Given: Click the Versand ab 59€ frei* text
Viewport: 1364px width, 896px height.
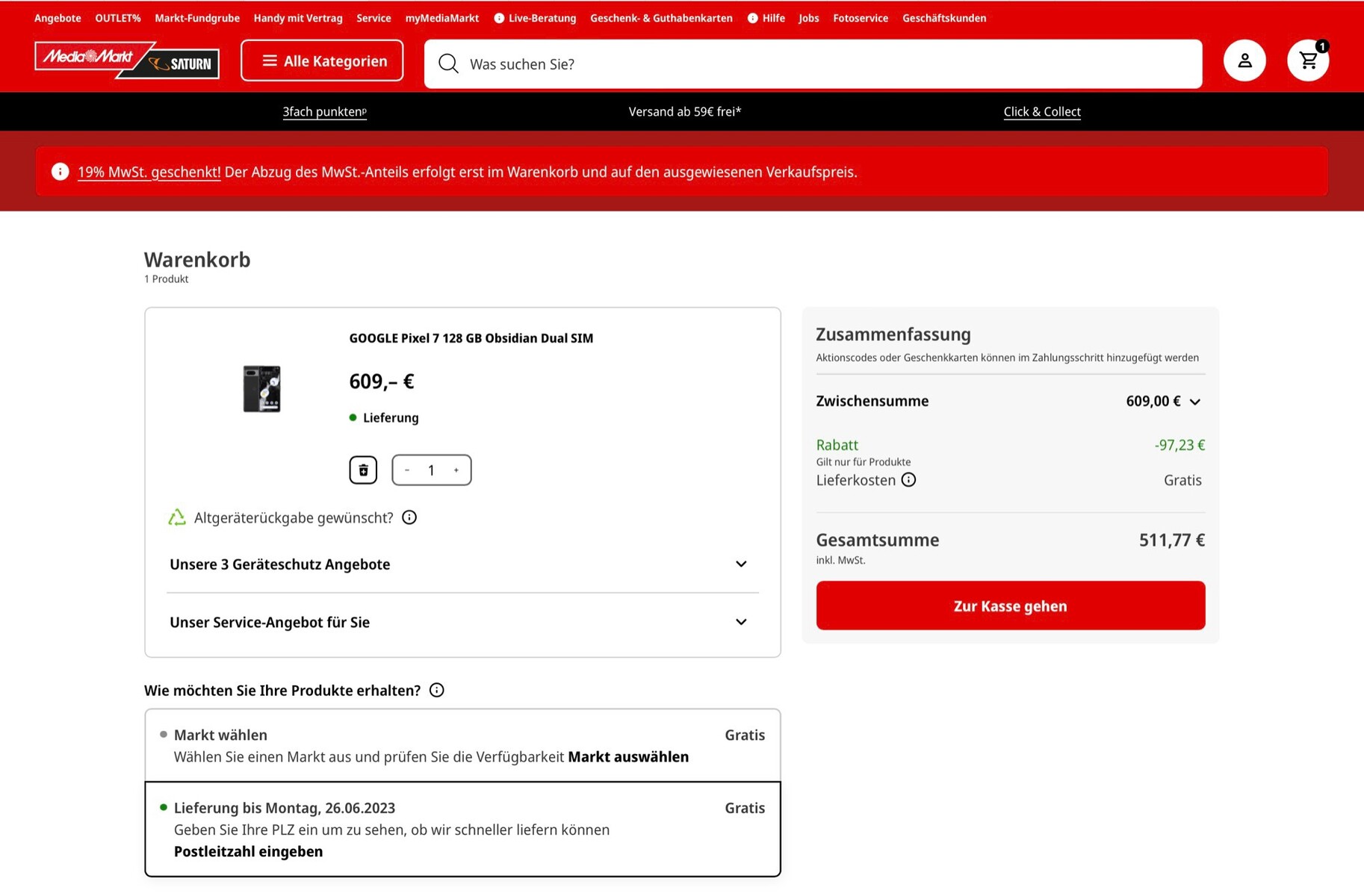Looking at the screenshot, I should [685, 112].
